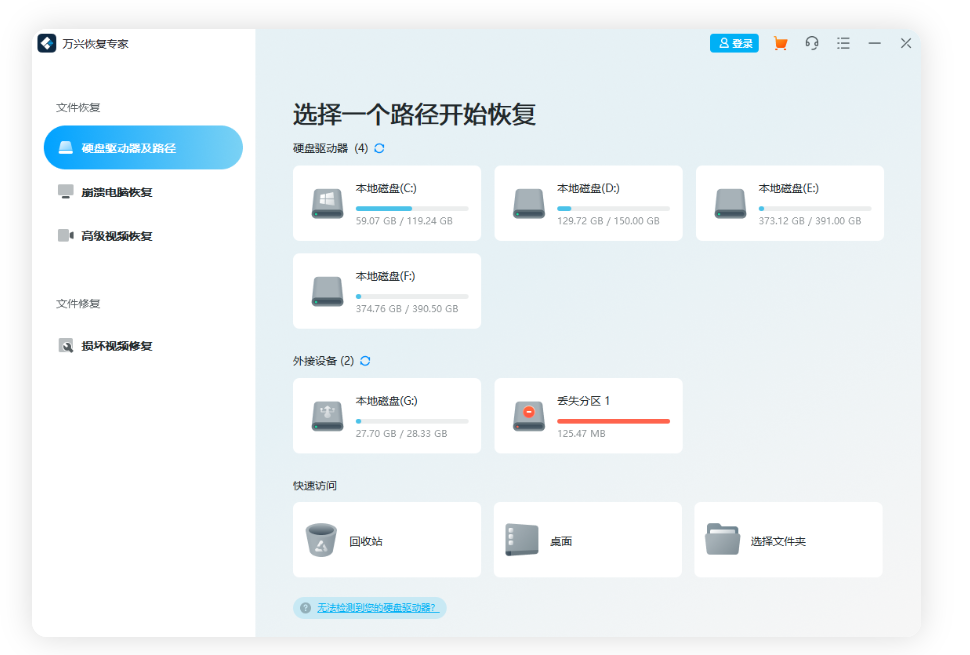Screen dimensions: 970x655
Task: Select the 本地磁盘(F:) drive card
Action: pos(387,290)
